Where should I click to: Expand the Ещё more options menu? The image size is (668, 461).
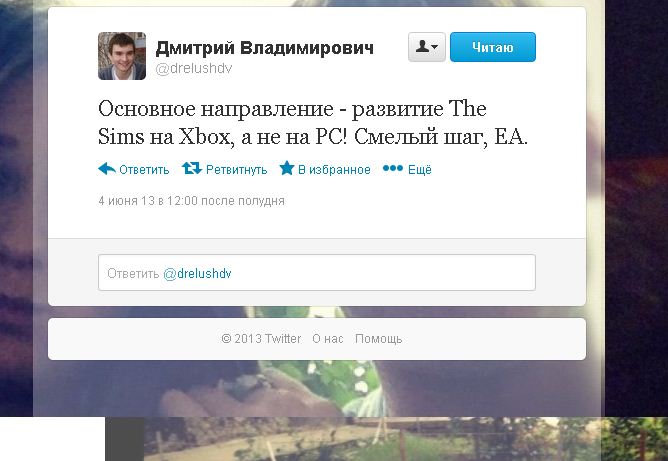click(x=420, y=170)
